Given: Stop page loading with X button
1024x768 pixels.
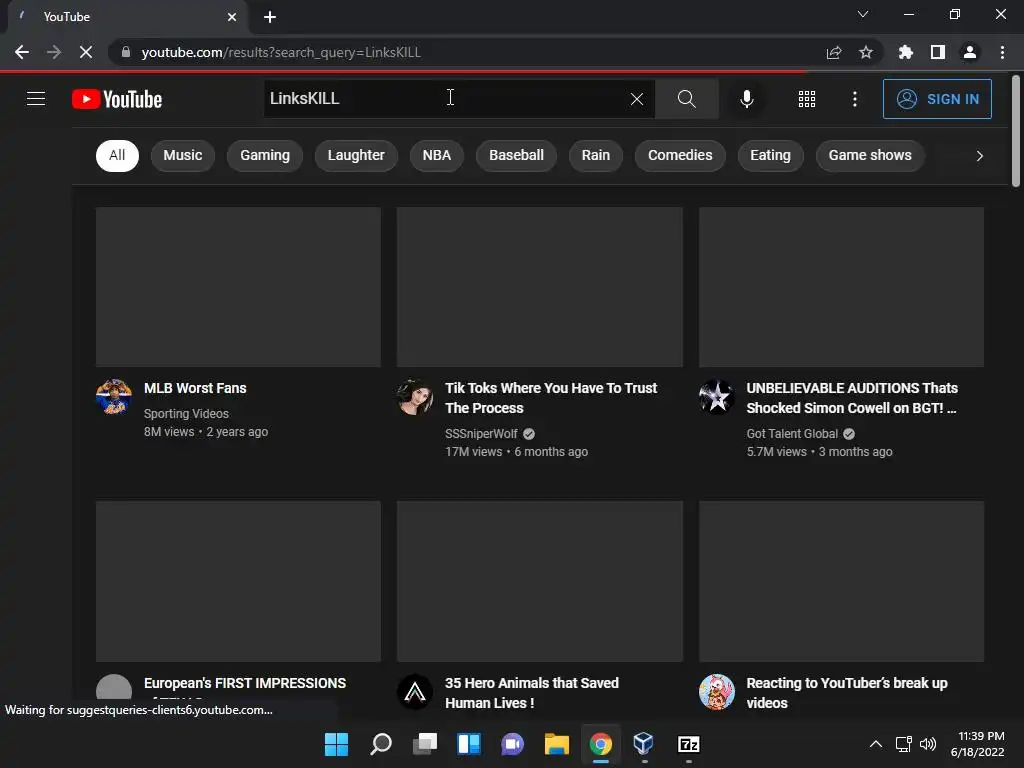Looking at the screenshot, I should pyautogui.click(x=86, y=52).
